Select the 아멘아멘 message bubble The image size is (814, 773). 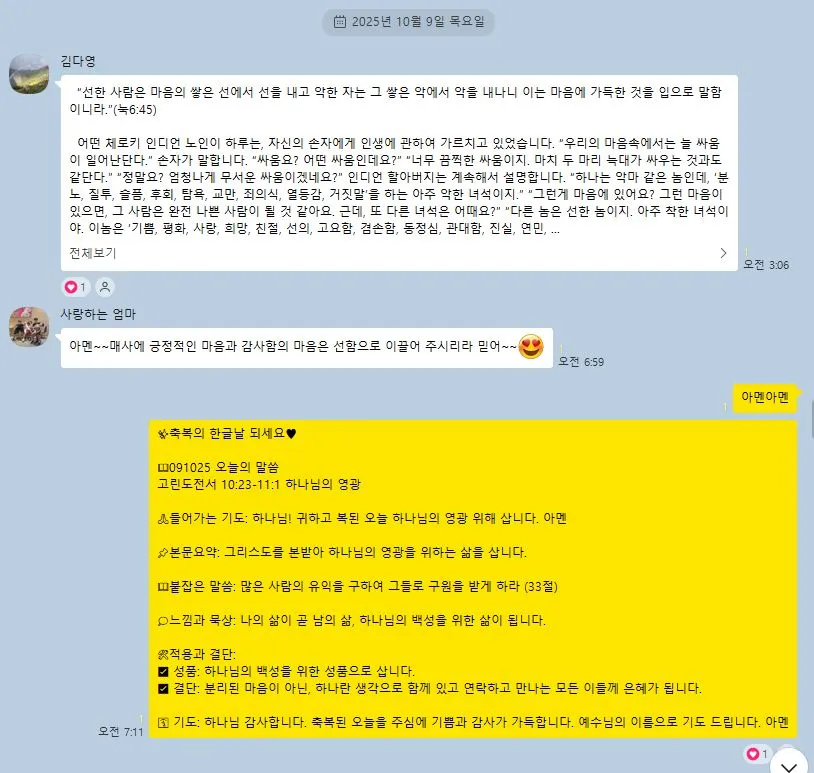tap(765, 398)
